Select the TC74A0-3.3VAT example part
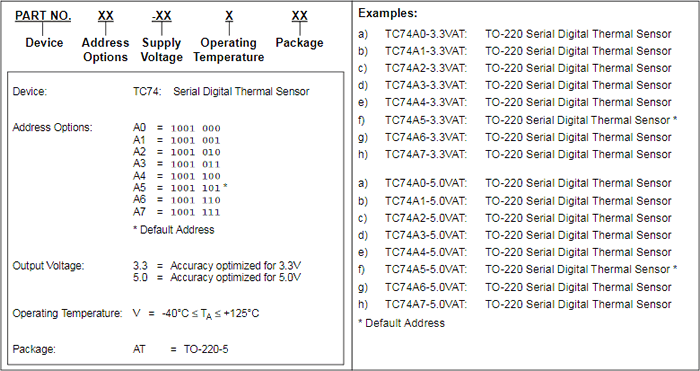Viewport: 700px width, 371px height. click(426, 34)
